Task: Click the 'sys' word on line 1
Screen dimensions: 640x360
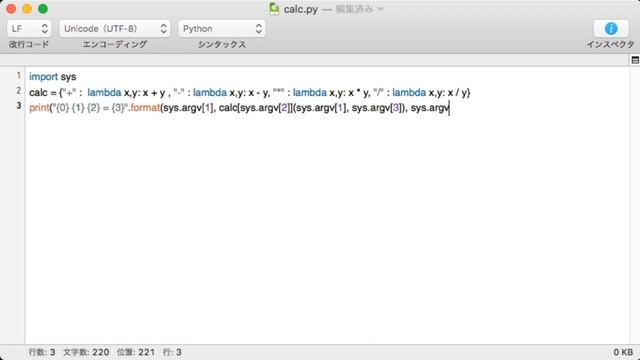Action: (68, 77)
